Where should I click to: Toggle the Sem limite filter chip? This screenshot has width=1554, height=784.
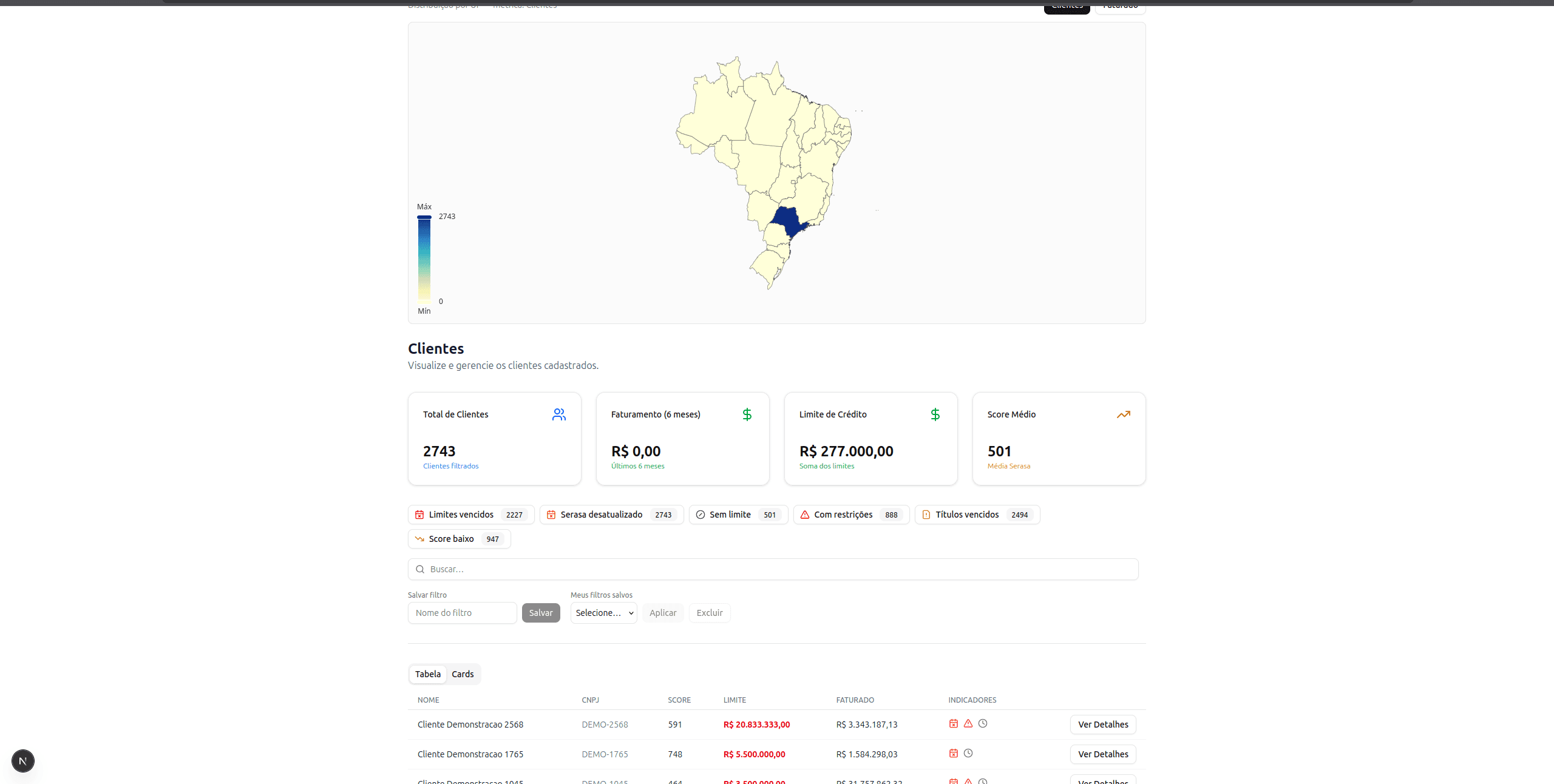(x=738, y=515)
